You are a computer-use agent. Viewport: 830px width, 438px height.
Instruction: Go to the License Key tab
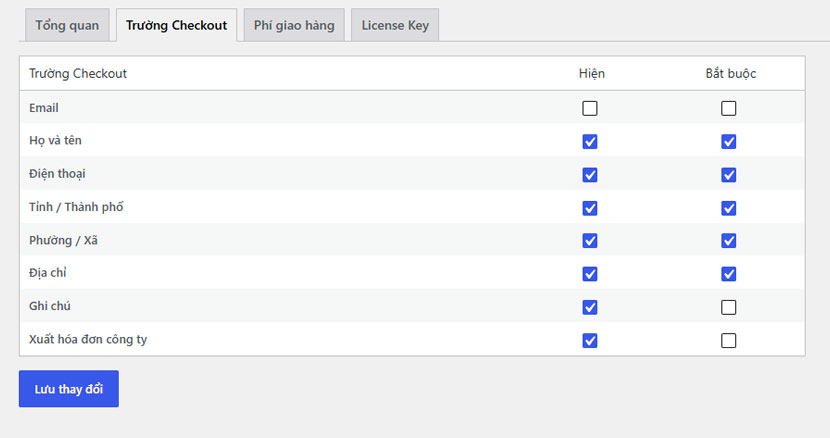pos(395,25)
